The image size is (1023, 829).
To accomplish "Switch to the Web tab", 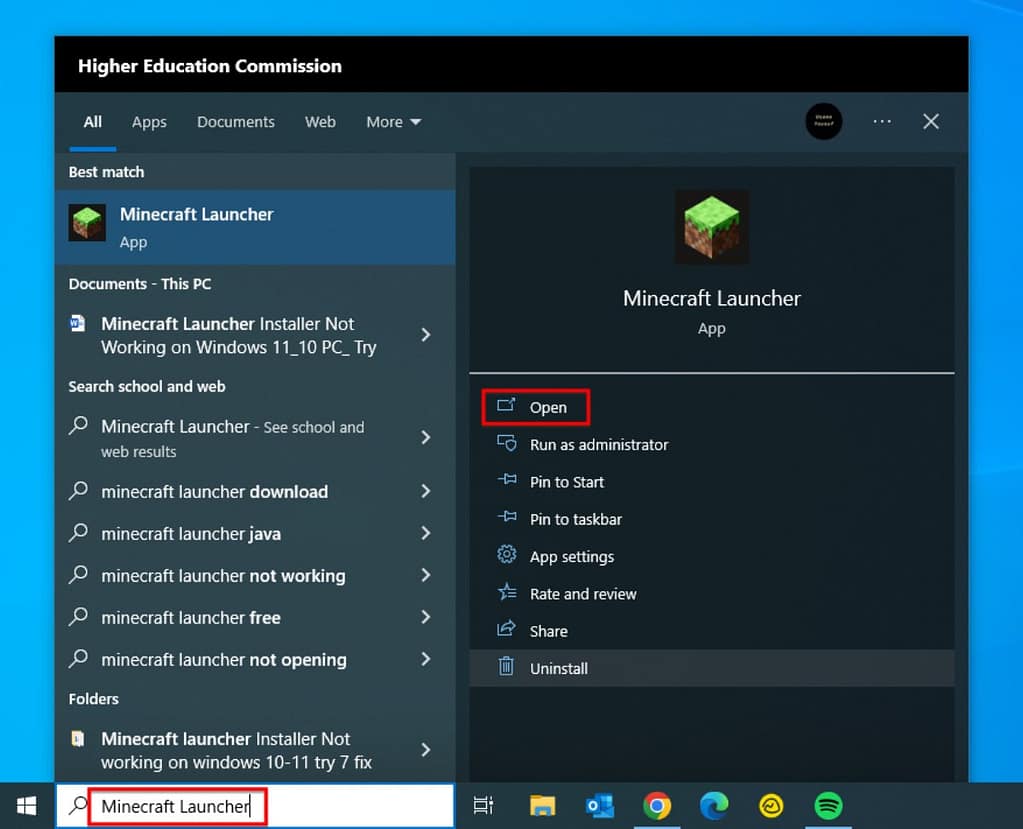I will click(x=320, y=122).
